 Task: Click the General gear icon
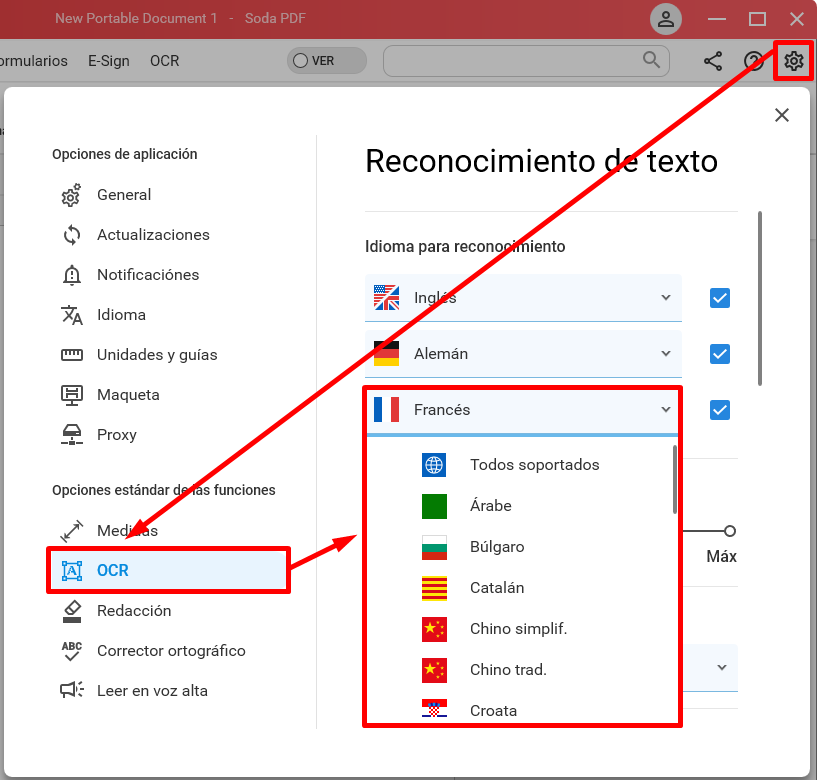(71, 195)
